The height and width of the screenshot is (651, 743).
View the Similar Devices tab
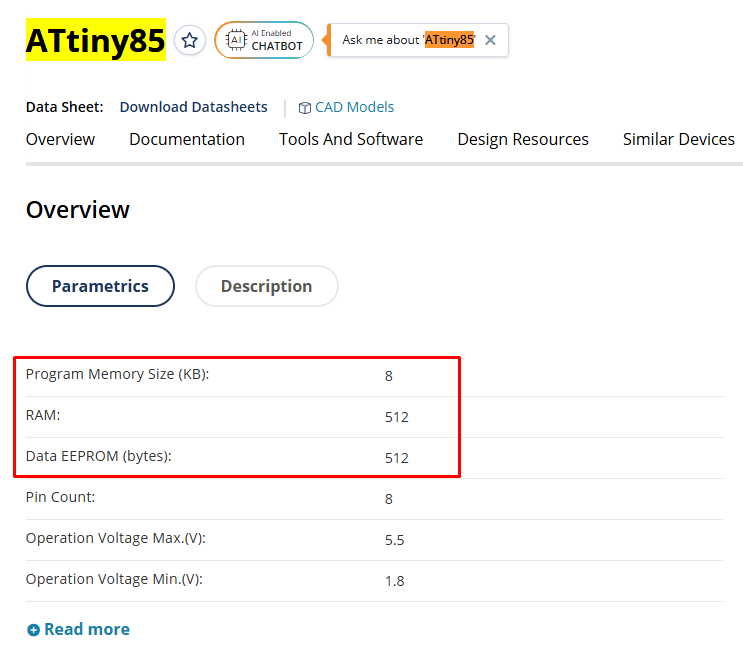click(679, 139)
